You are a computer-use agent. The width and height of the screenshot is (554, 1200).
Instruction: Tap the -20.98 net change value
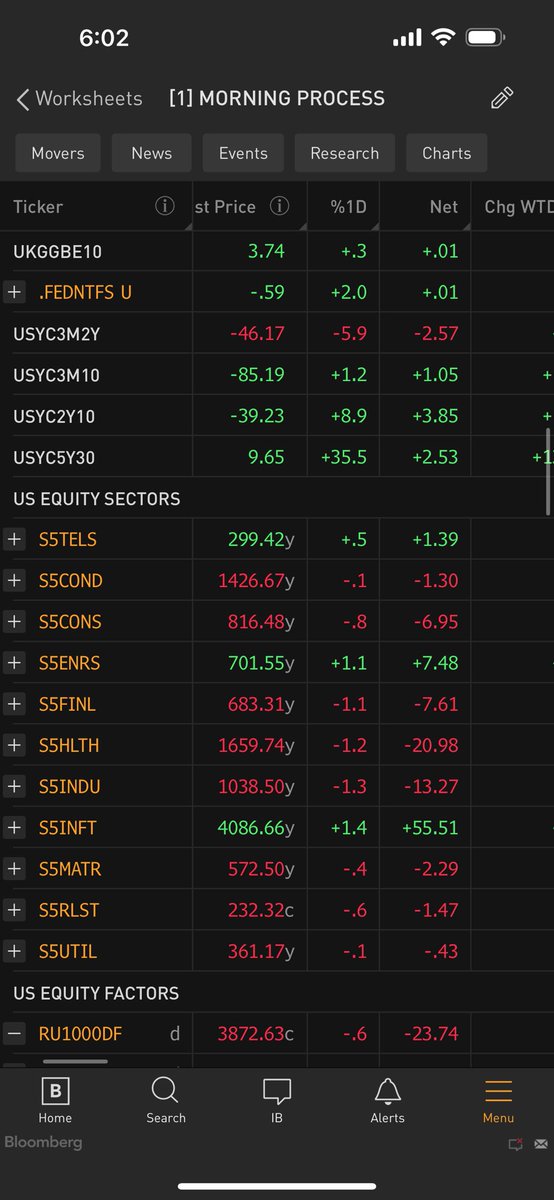click(430, 745)
